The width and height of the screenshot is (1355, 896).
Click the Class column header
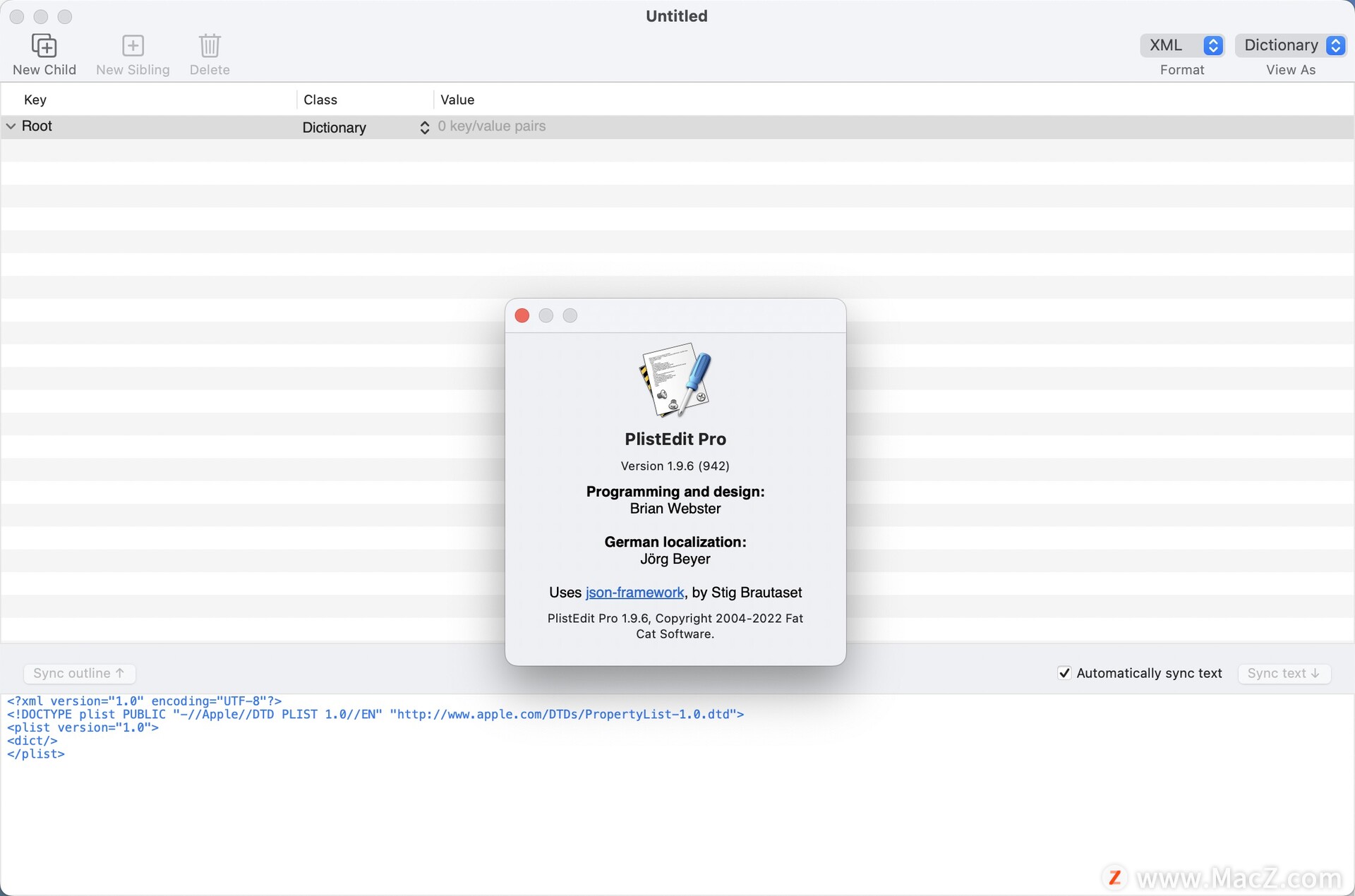[x=320, y=99]
